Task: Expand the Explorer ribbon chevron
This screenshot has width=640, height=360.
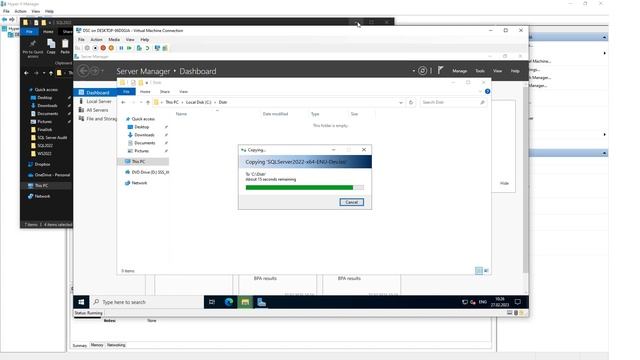Action: [x=480, y=91]
